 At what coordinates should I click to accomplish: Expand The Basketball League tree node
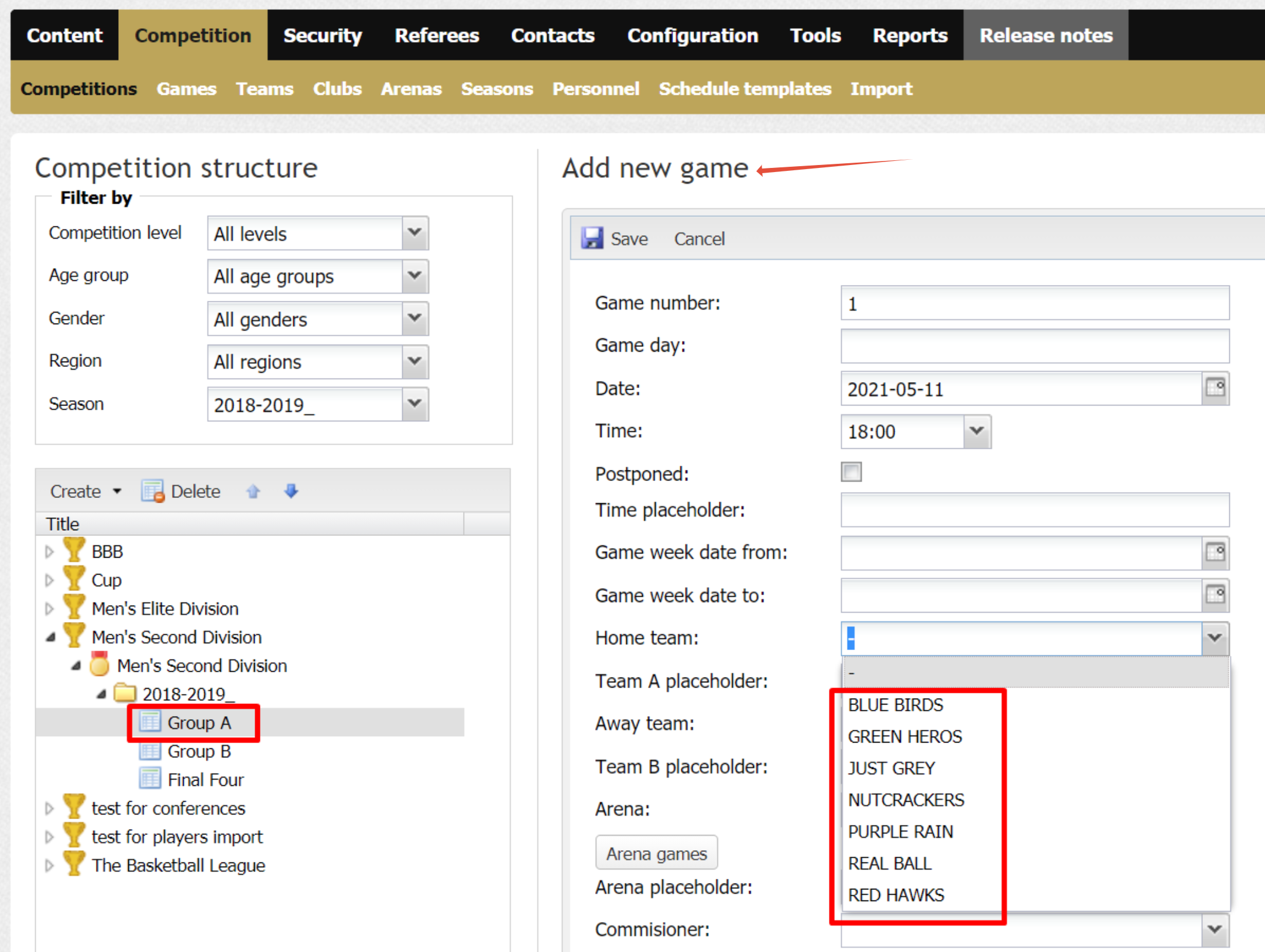pos(49,865)
